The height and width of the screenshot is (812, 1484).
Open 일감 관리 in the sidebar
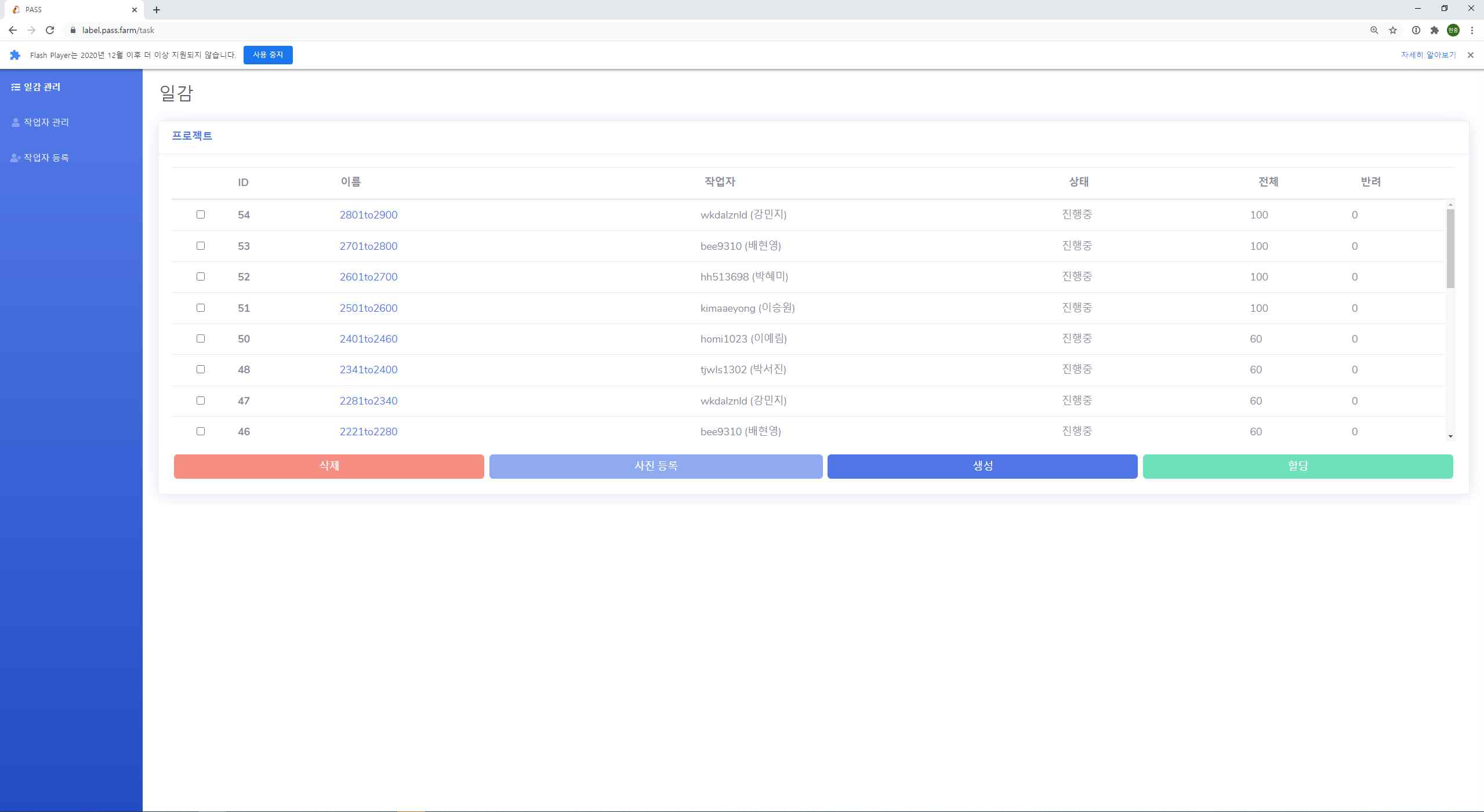[x=36, y=87]
